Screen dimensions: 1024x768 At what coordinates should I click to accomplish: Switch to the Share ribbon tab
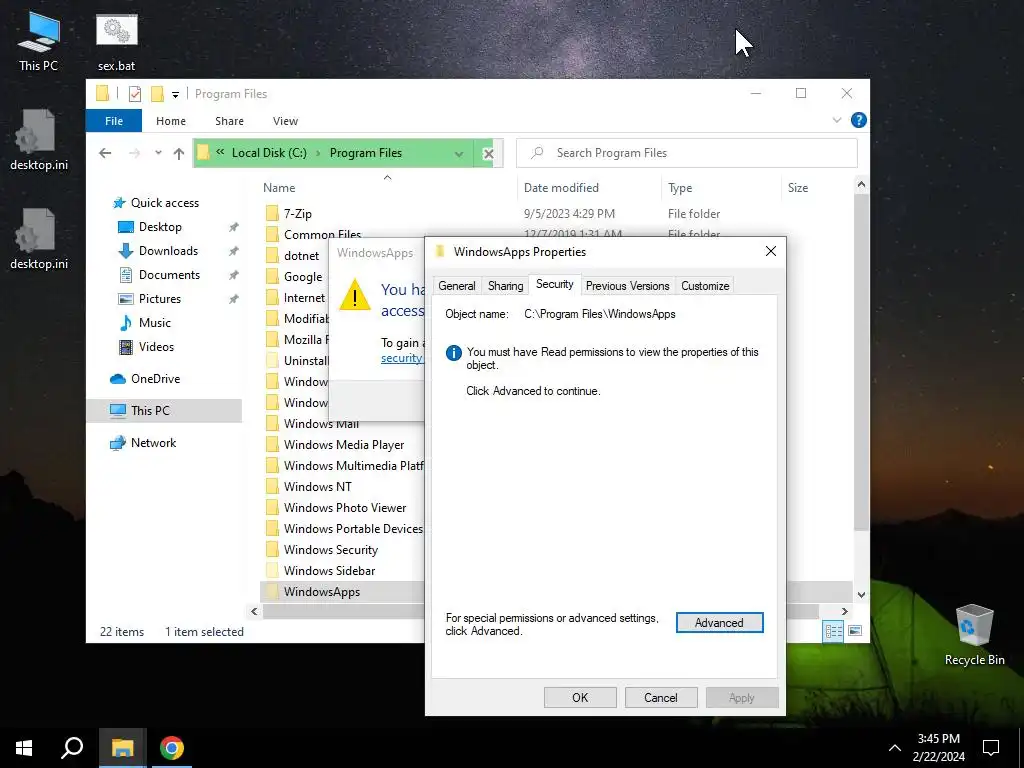(229, 121)
